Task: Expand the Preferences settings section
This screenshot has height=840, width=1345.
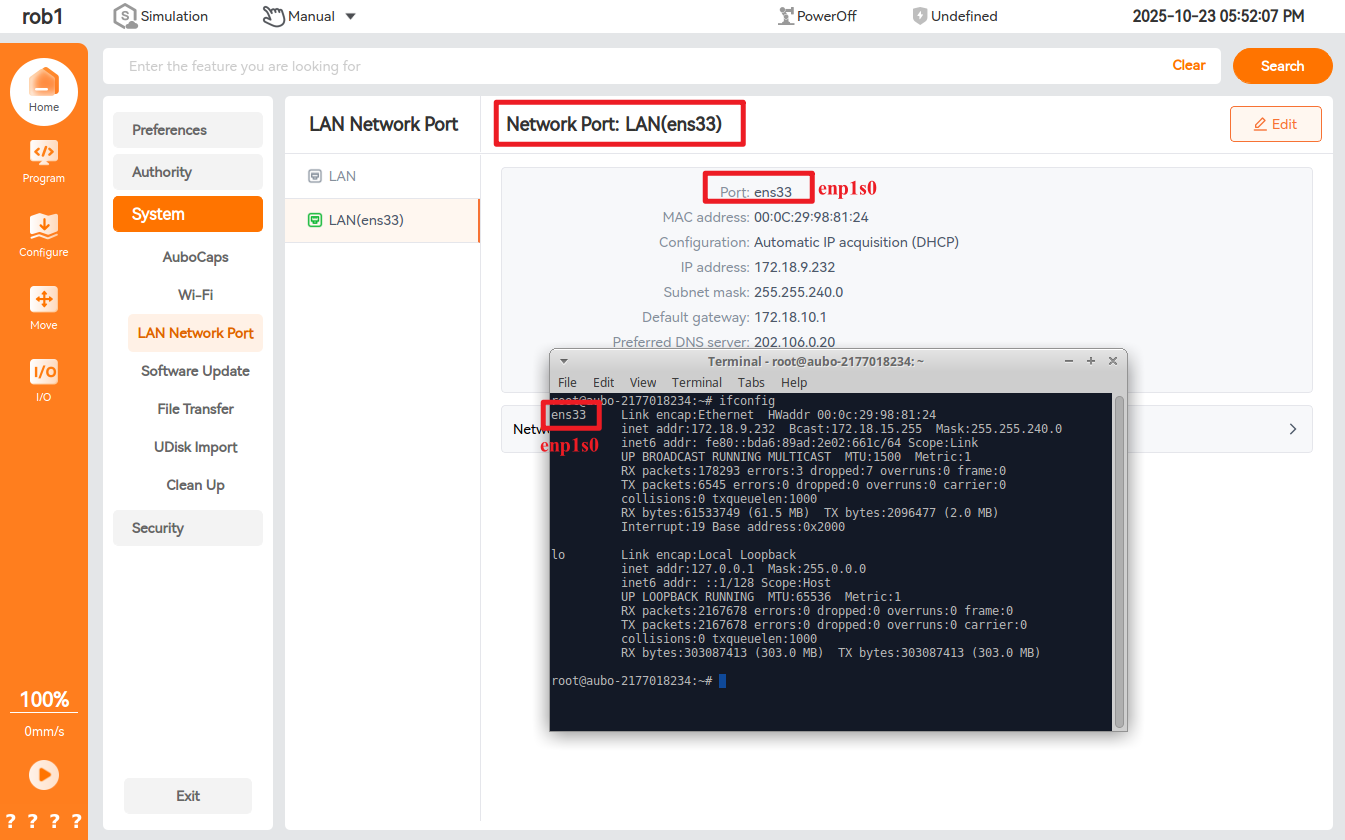Action: point(187,130)
